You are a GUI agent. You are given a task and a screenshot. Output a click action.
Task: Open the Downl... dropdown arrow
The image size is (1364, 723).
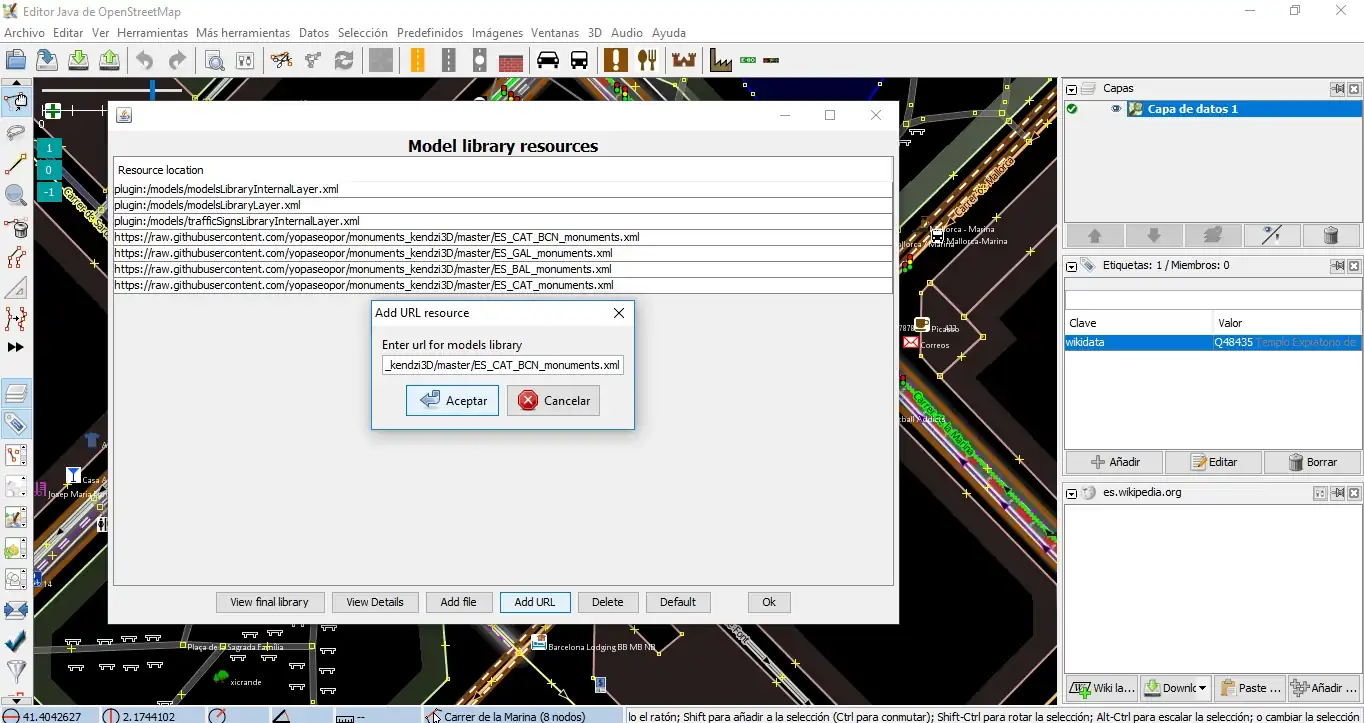[x=1201, y=688]
